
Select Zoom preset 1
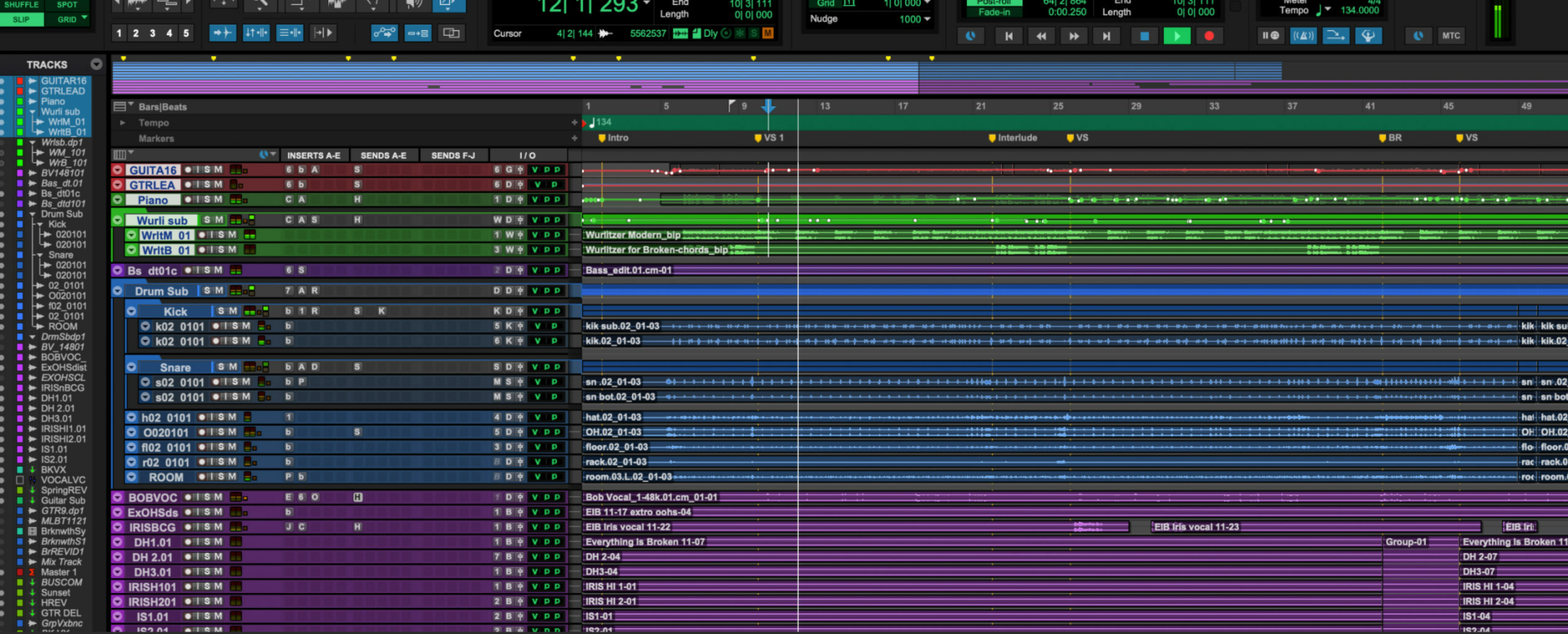pos(119,33)
